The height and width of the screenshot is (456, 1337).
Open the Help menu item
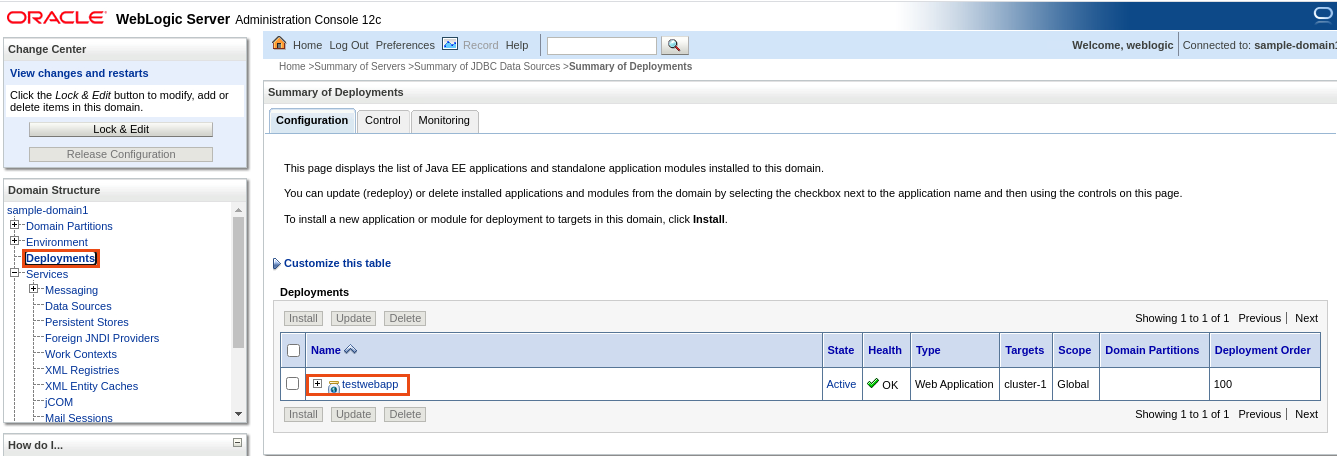(517, 45)
